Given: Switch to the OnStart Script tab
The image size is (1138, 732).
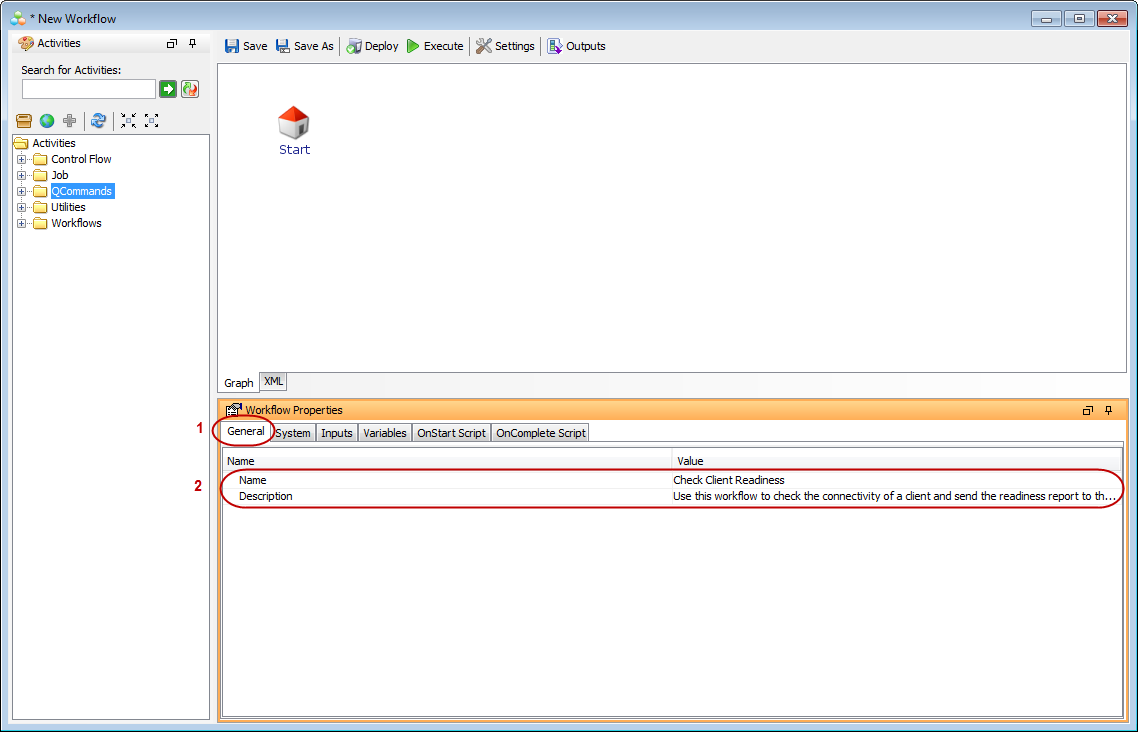Looking at the screenshot, I should 451,433.
